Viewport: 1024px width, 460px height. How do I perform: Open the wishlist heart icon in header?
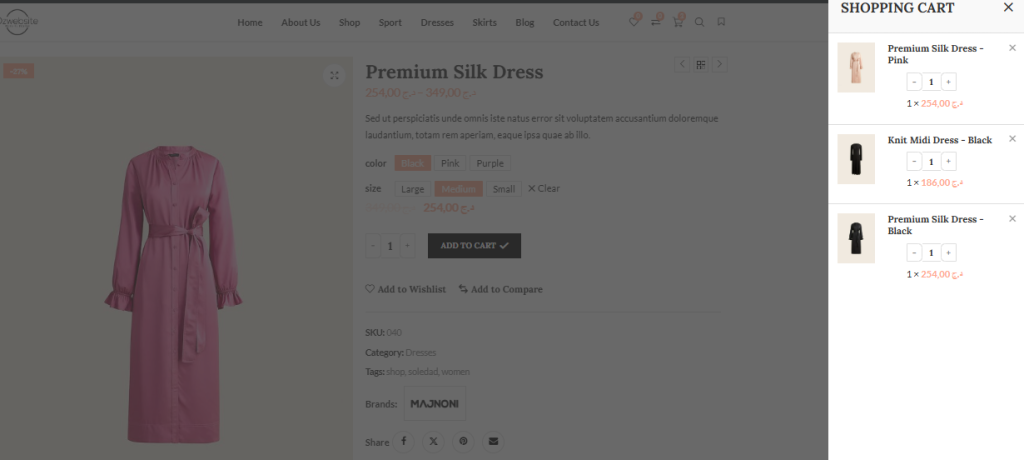coord(634,22)
